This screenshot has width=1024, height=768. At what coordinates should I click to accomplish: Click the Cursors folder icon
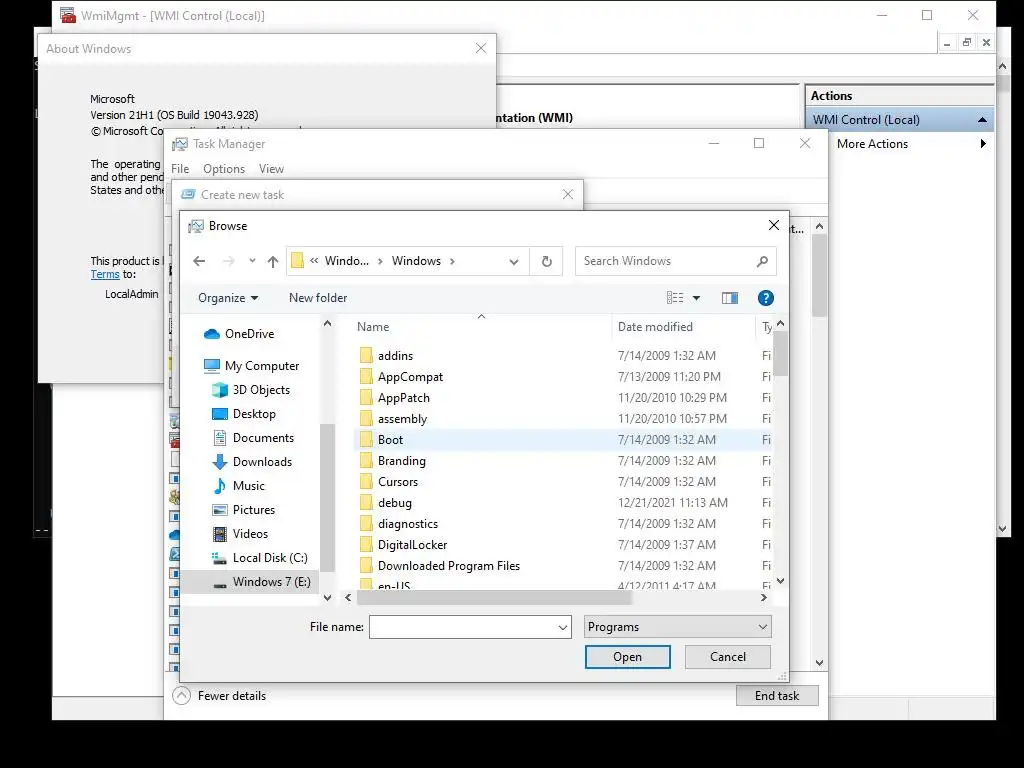[366, 482]
